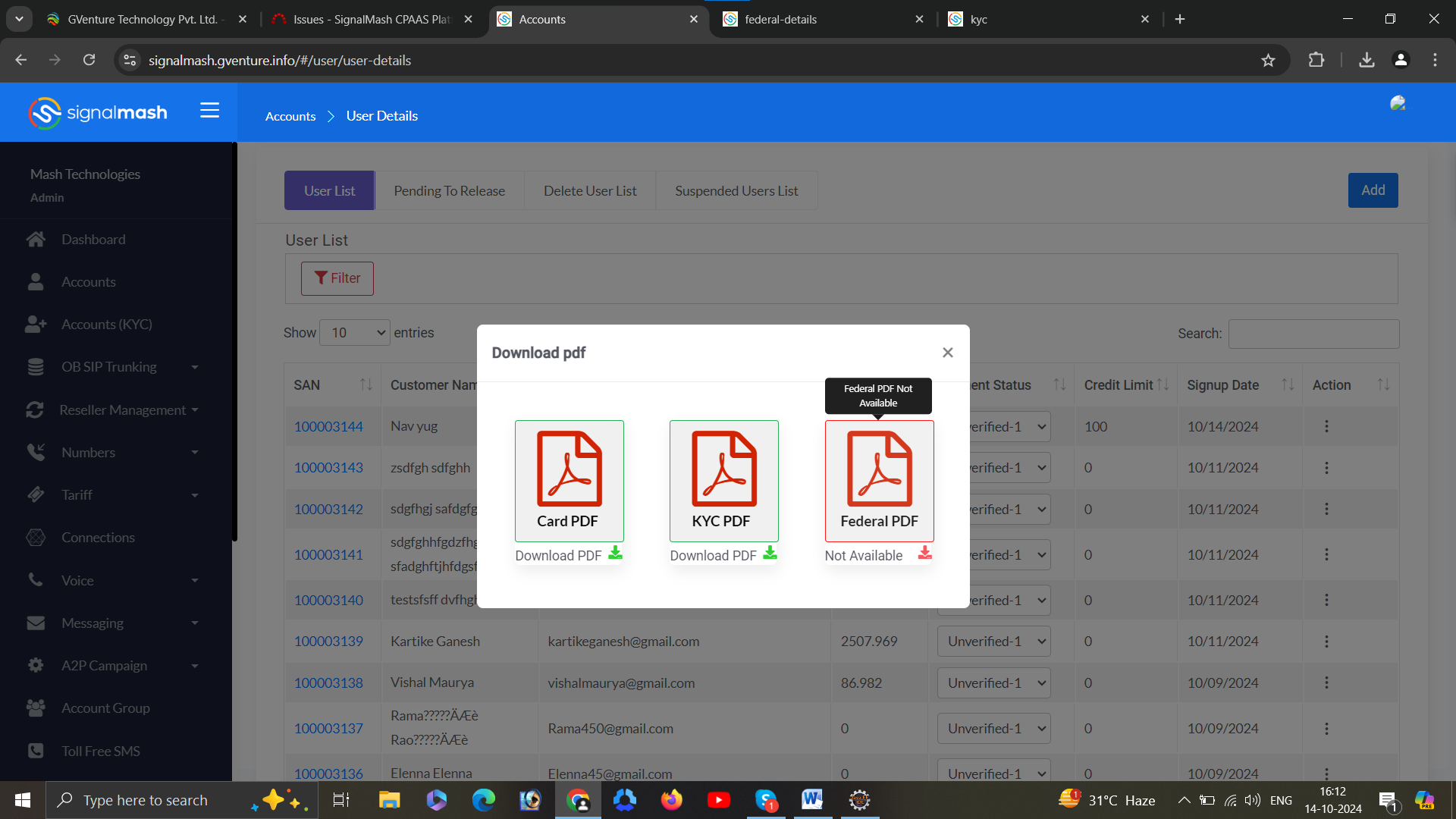
Task: Click the KYC PDF file icon
Action: [x=723, y=469]
